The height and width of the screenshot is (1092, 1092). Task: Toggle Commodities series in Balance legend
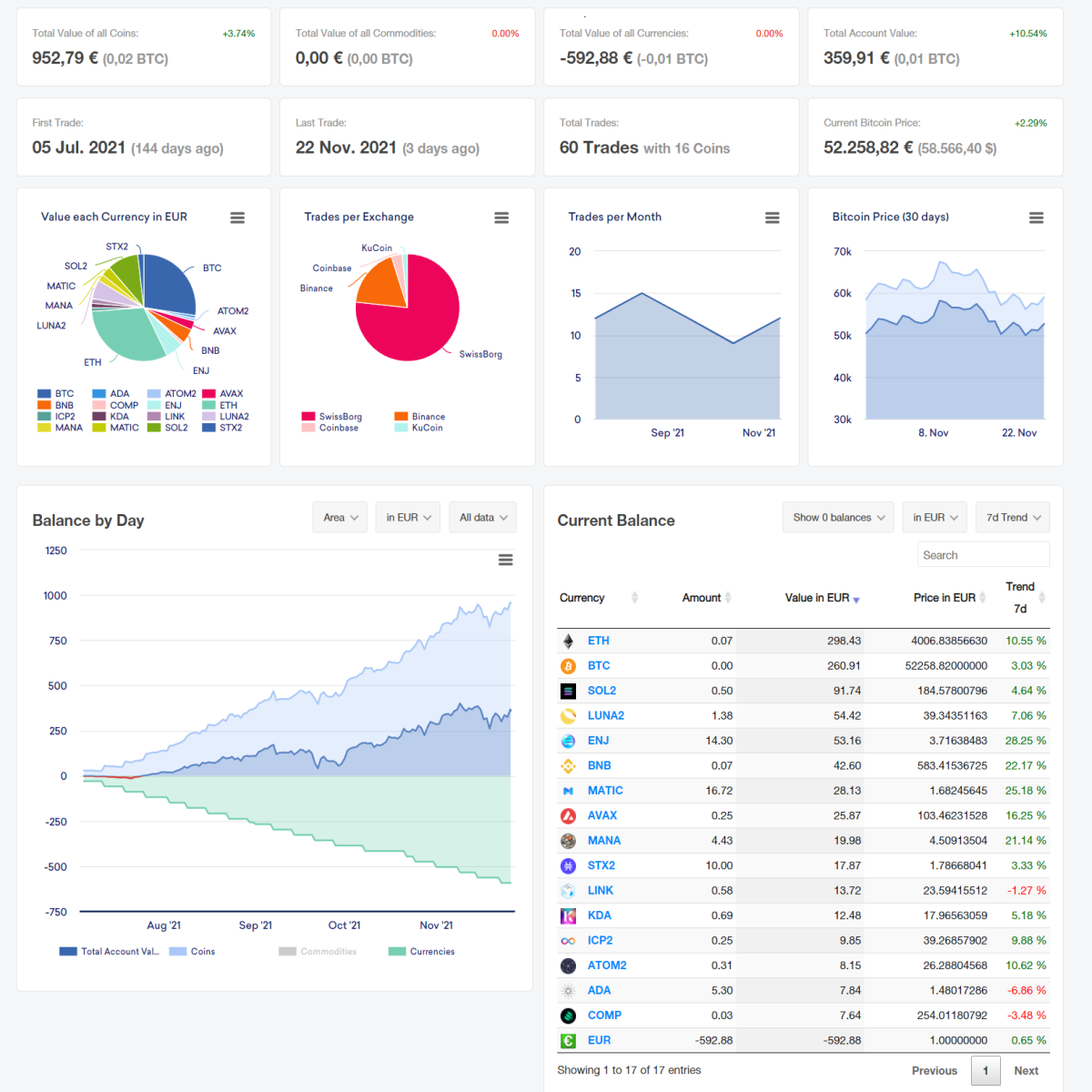(318, 951)
